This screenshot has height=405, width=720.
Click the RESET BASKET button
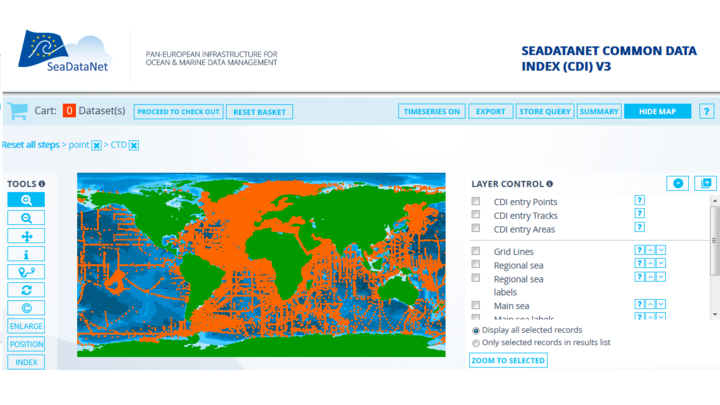(x=259, y=112)
